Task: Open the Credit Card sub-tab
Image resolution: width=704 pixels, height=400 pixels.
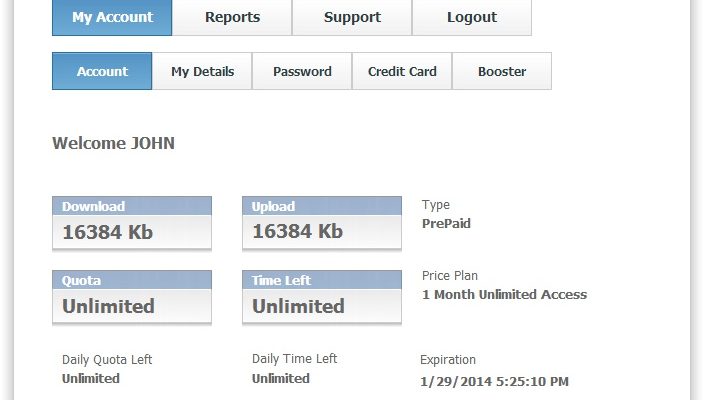Action: (x=402, y=71)
